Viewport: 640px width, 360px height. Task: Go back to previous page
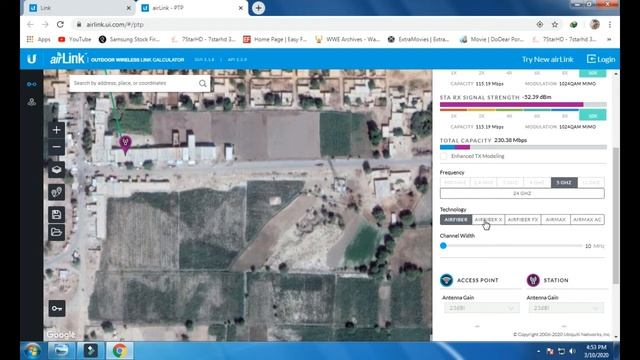pyautogui.click(x=30, y=24)
